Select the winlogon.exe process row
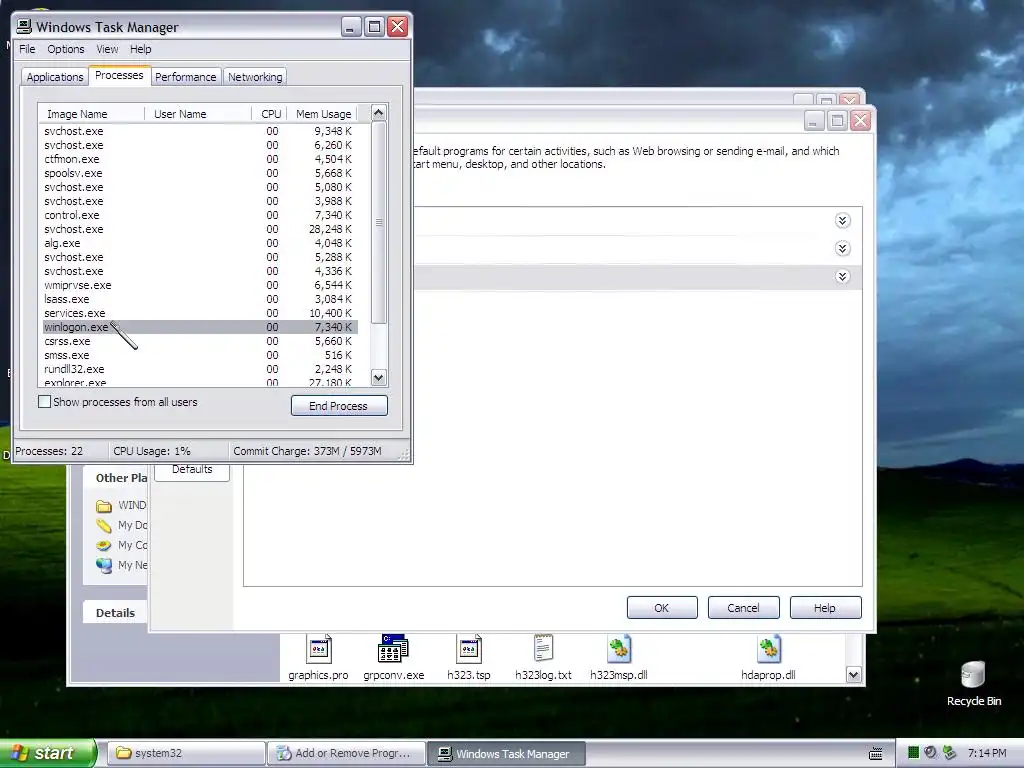 [198, 327]
